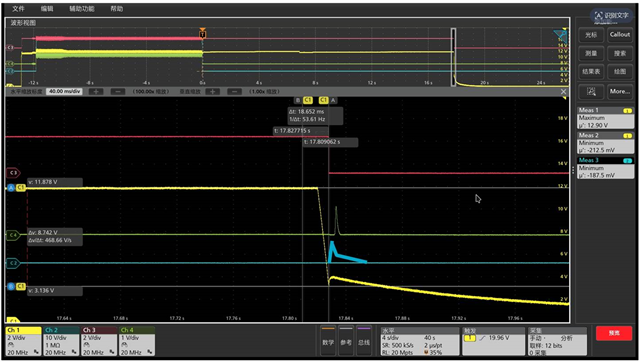
Task: Click the draw-a-box zoom icon
Action: coord(591,91)
